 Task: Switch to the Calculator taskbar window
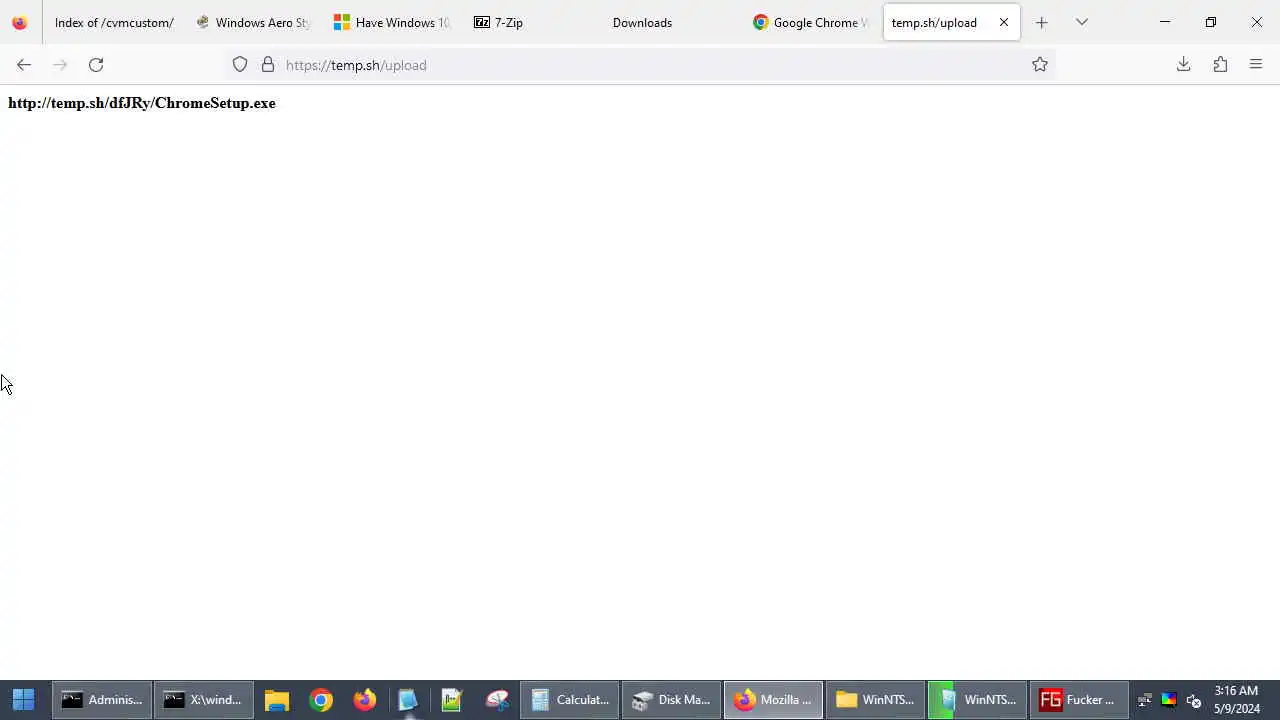(570, 700)
